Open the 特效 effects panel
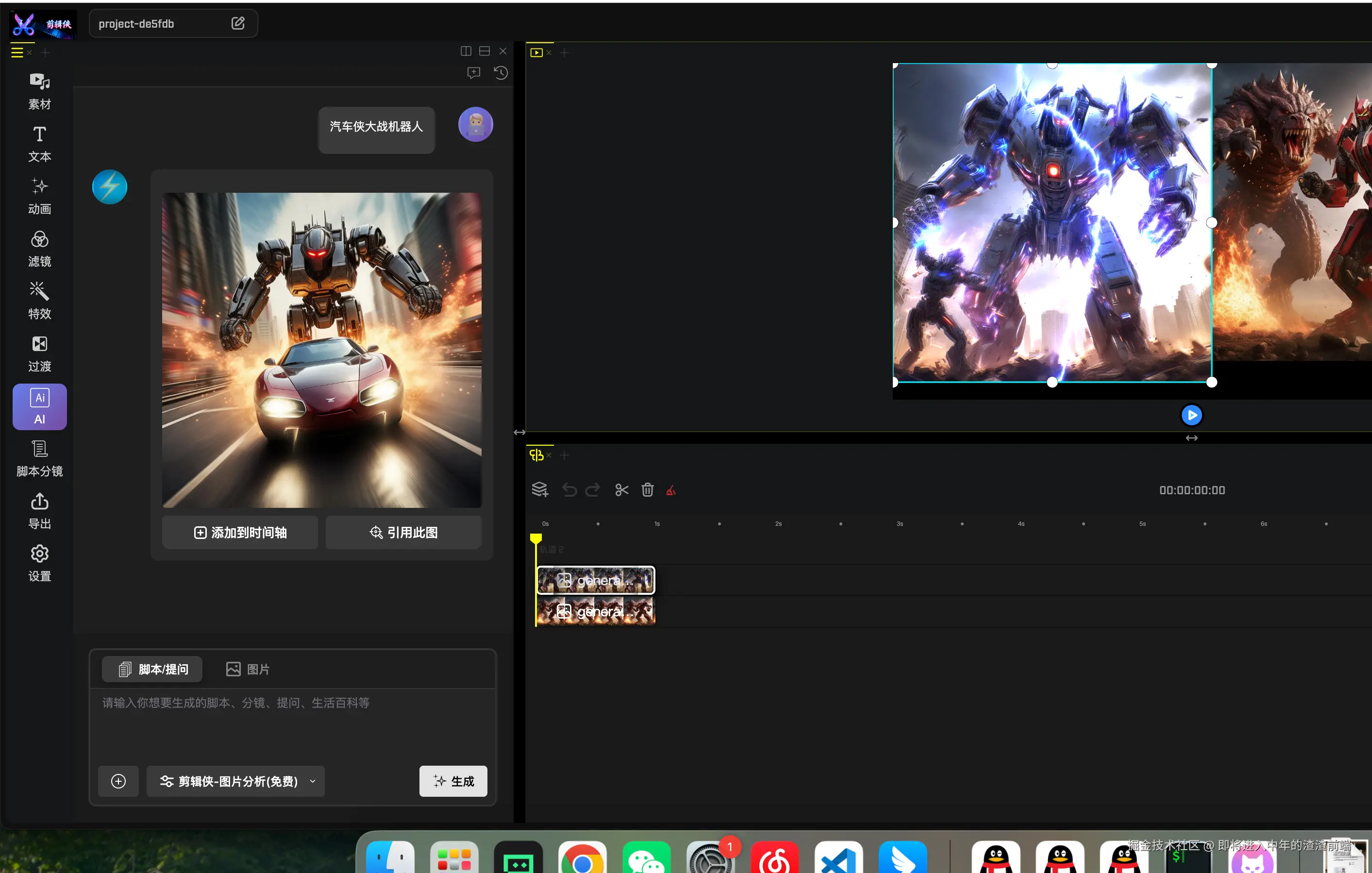The image size is (1372, 873). pyautogui.click(x=39, y=301)
